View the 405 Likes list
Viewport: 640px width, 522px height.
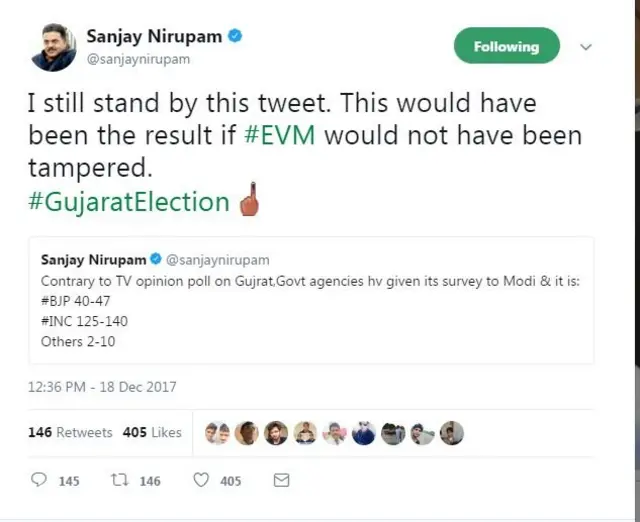[x=152, y=432]
